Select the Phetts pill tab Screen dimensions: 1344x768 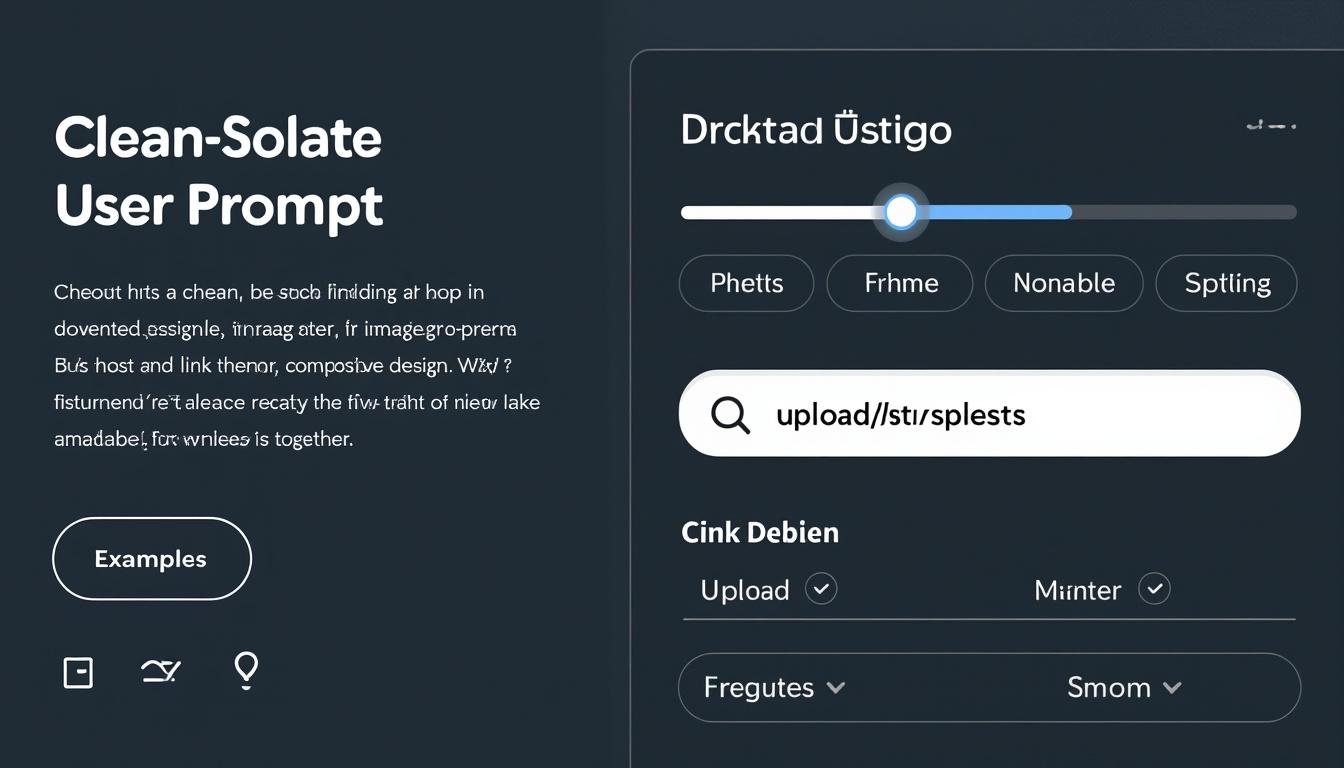(x=747, y=283)
